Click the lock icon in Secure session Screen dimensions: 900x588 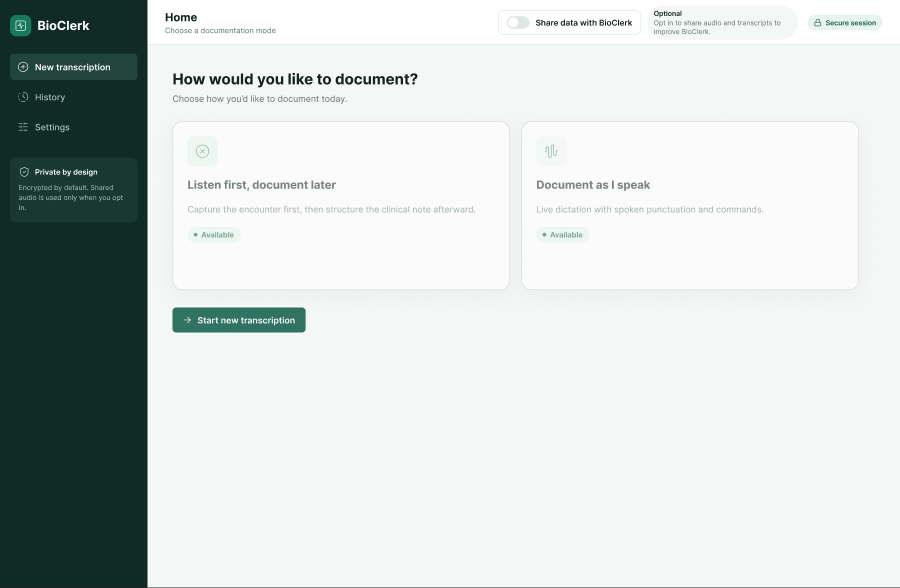pos(817,23)
